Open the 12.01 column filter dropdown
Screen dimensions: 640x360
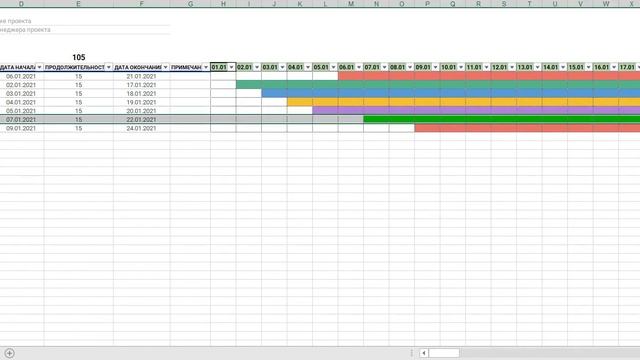click(512, 67)
